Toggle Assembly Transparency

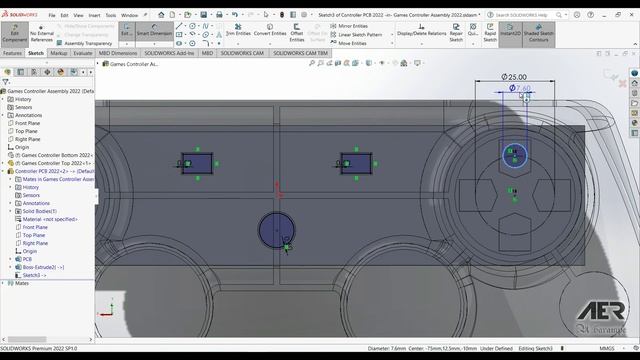[84, 43]
